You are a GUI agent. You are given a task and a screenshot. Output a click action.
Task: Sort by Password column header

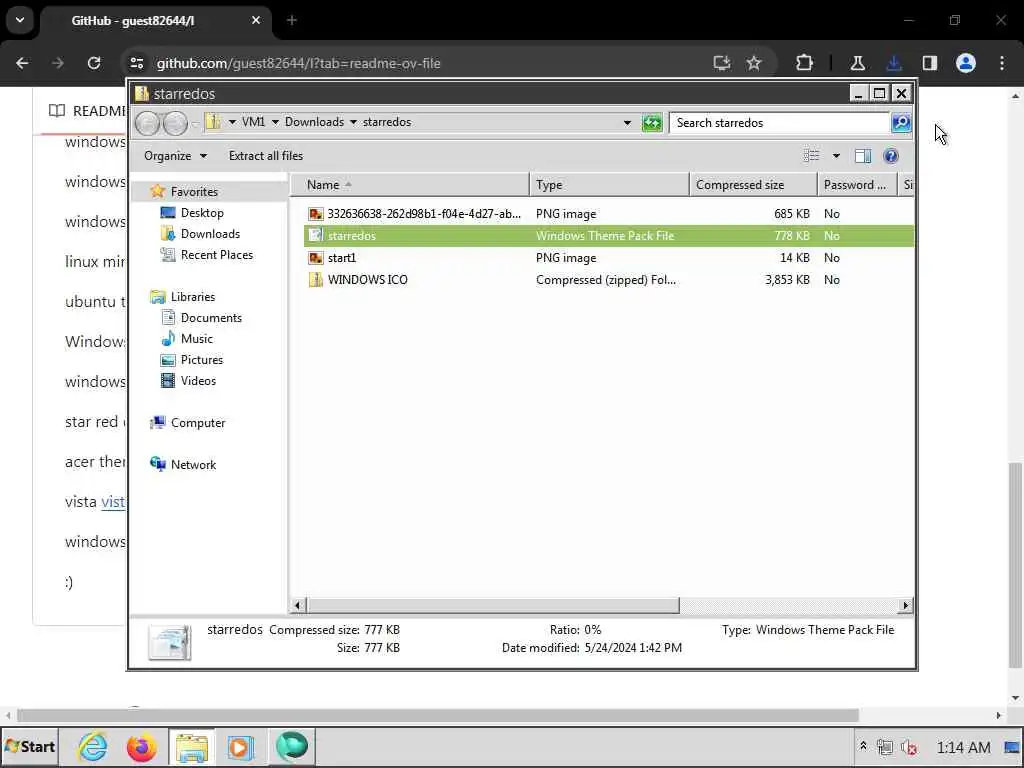pyautogui.click(x=857, y=185)
